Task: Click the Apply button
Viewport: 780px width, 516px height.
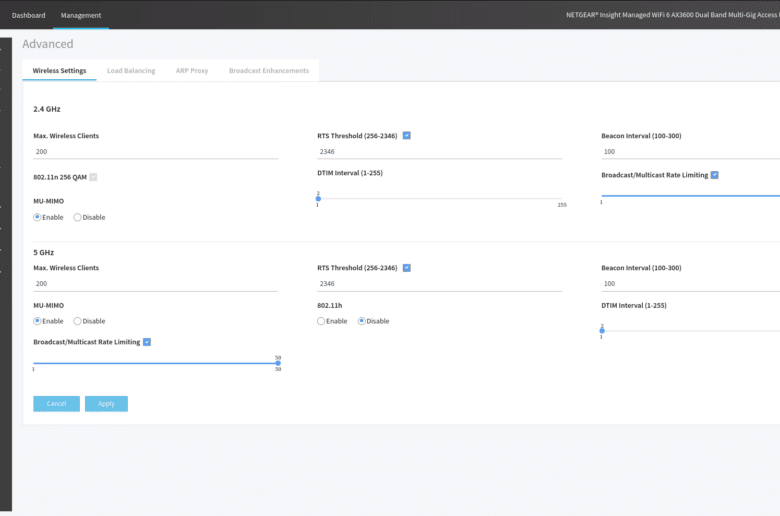Action: pos(106,404)
